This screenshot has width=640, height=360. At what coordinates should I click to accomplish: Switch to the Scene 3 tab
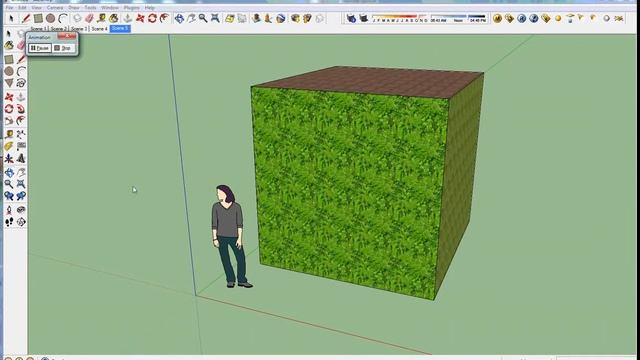(79, 29)
